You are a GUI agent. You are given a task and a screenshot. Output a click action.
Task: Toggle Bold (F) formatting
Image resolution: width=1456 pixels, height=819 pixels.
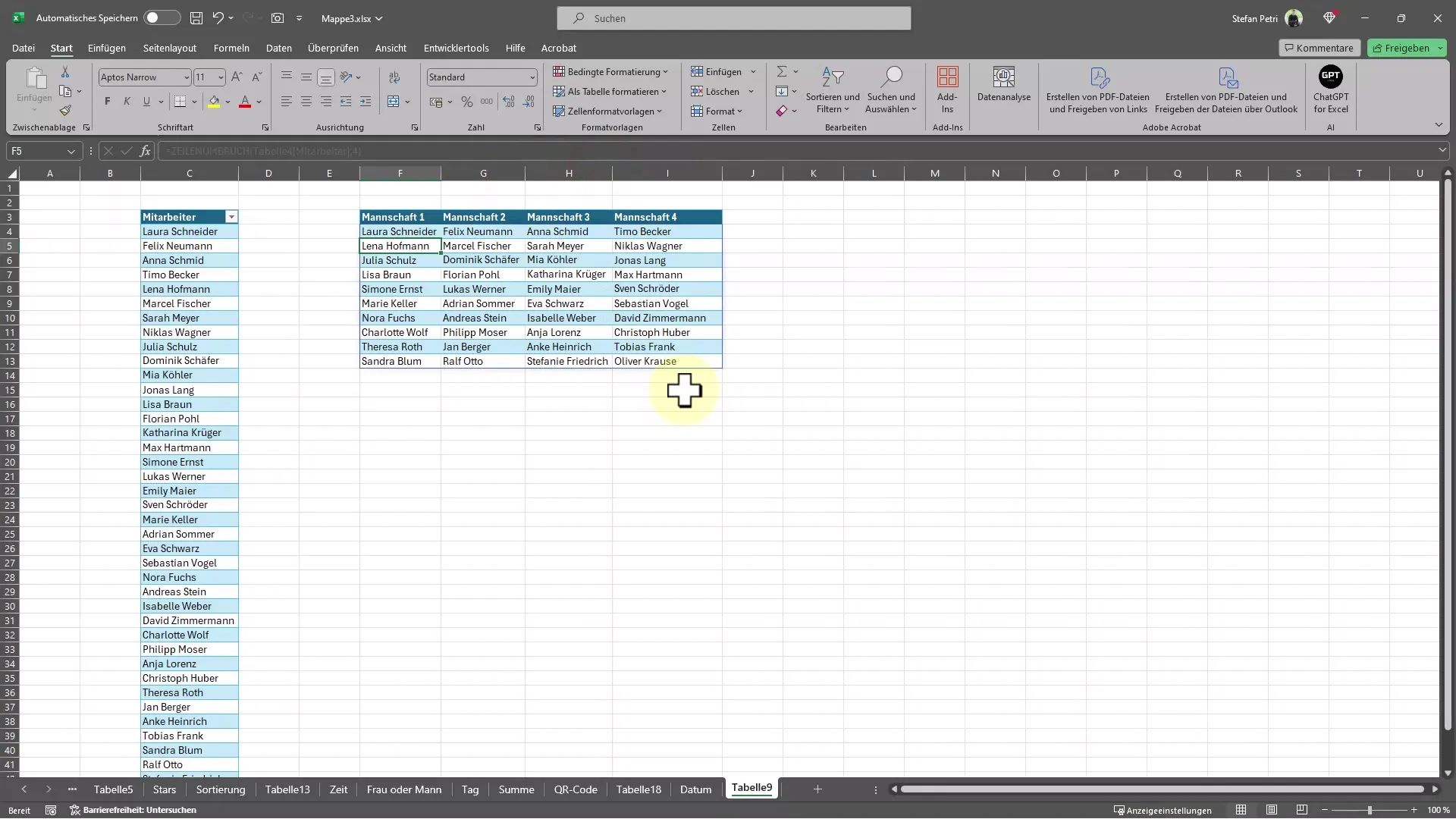(x=107, y=102)
